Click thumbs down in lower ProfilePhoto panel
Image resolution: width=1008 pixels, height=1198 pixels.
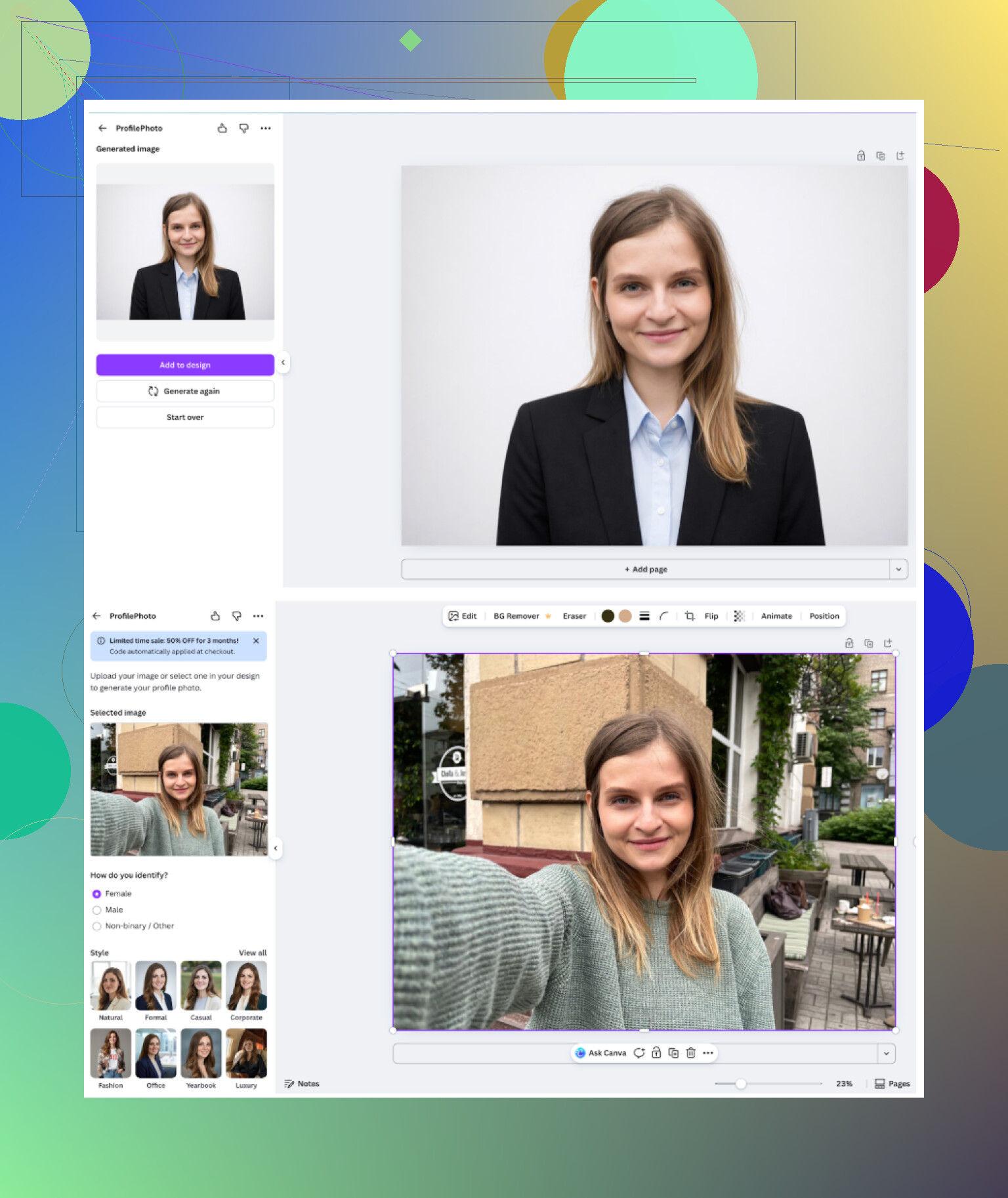(237, 616)
